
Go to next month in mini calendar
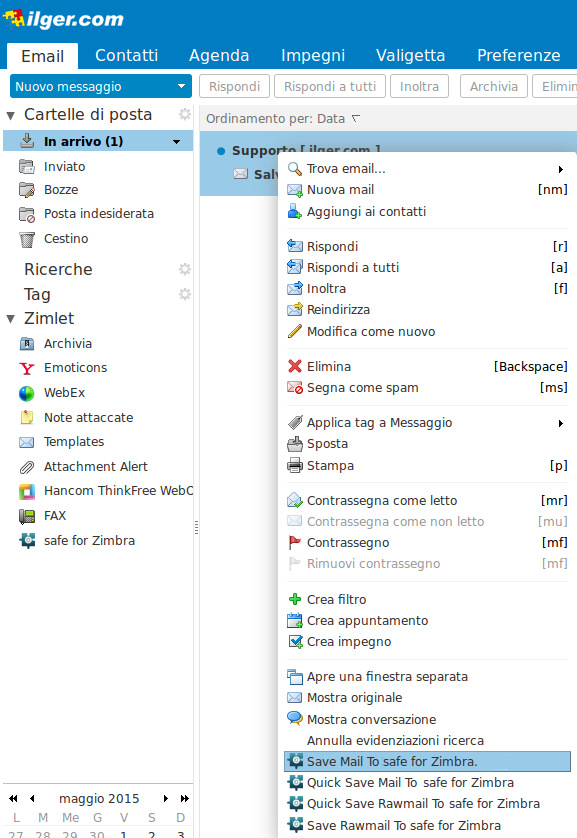(x=166, y=798)
